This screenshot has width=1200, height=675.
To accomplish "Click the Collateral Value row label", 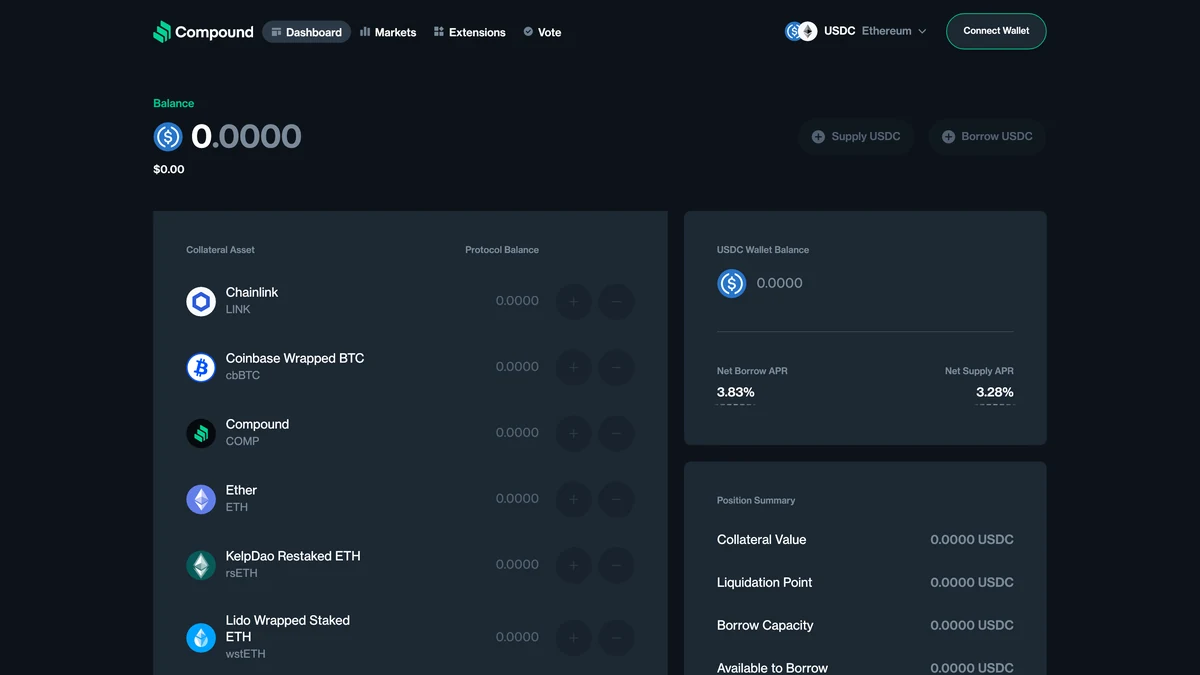I will (x=761, y=539).
